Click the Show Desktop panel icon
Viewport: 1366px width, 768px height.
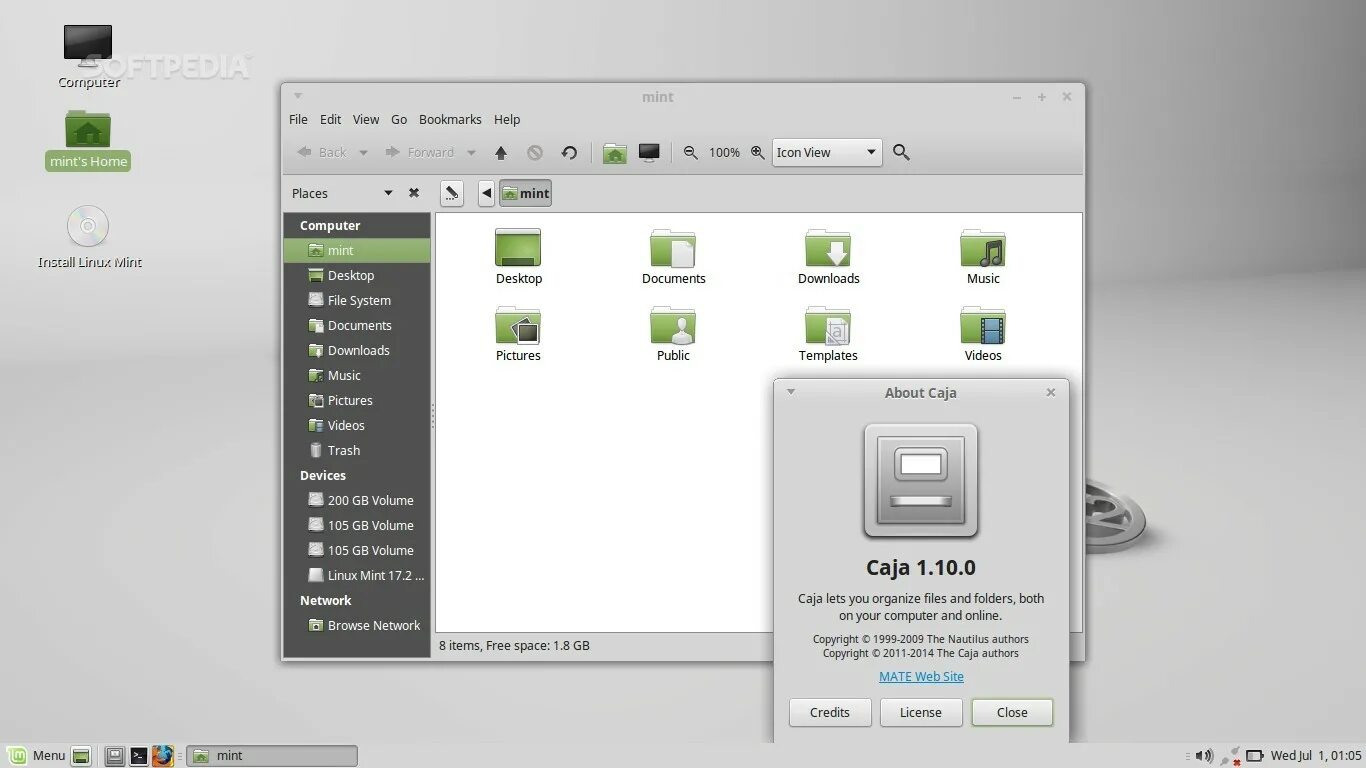pyautogui.click(x=82, y=756)
